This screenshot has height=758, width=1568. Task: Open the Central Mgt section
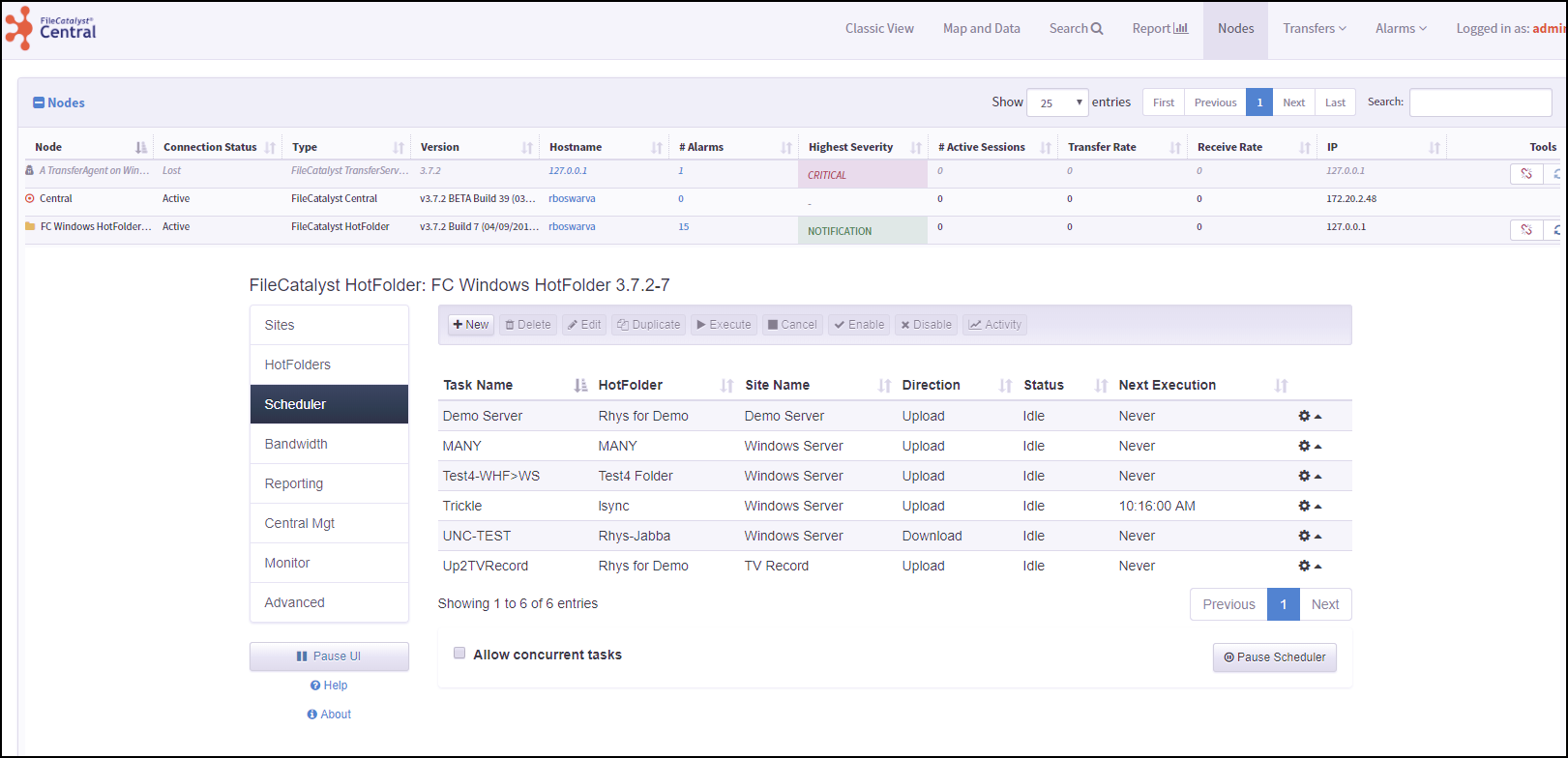(x=329, y=523)
